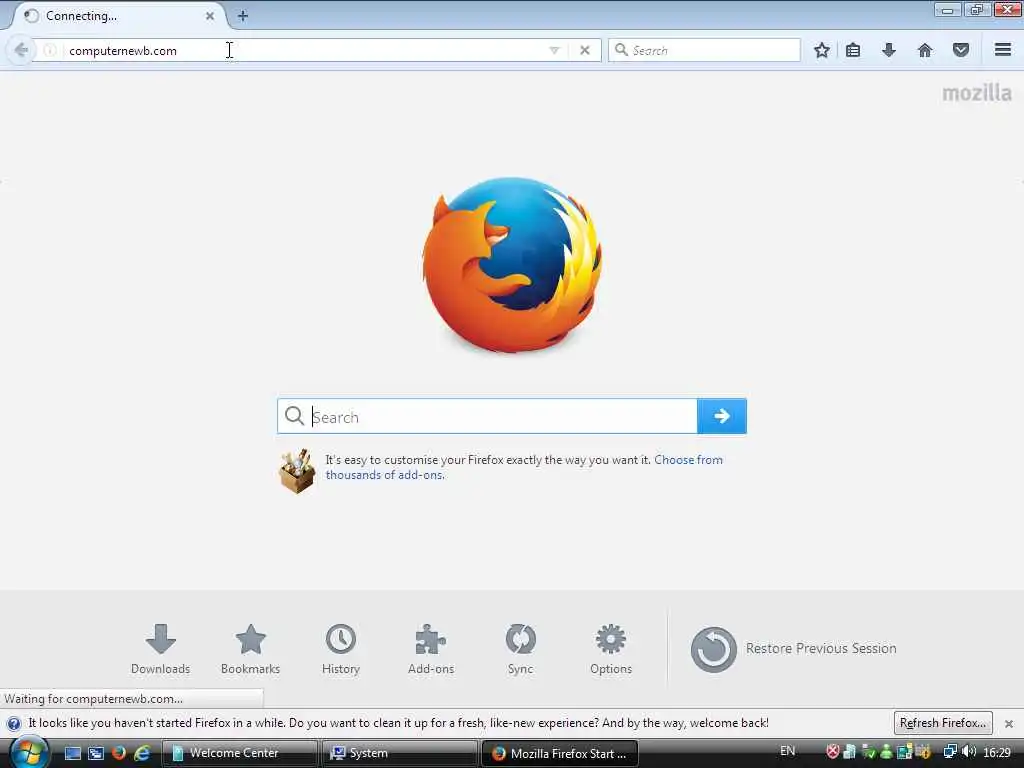Click the start page Search box

[487, 416]
